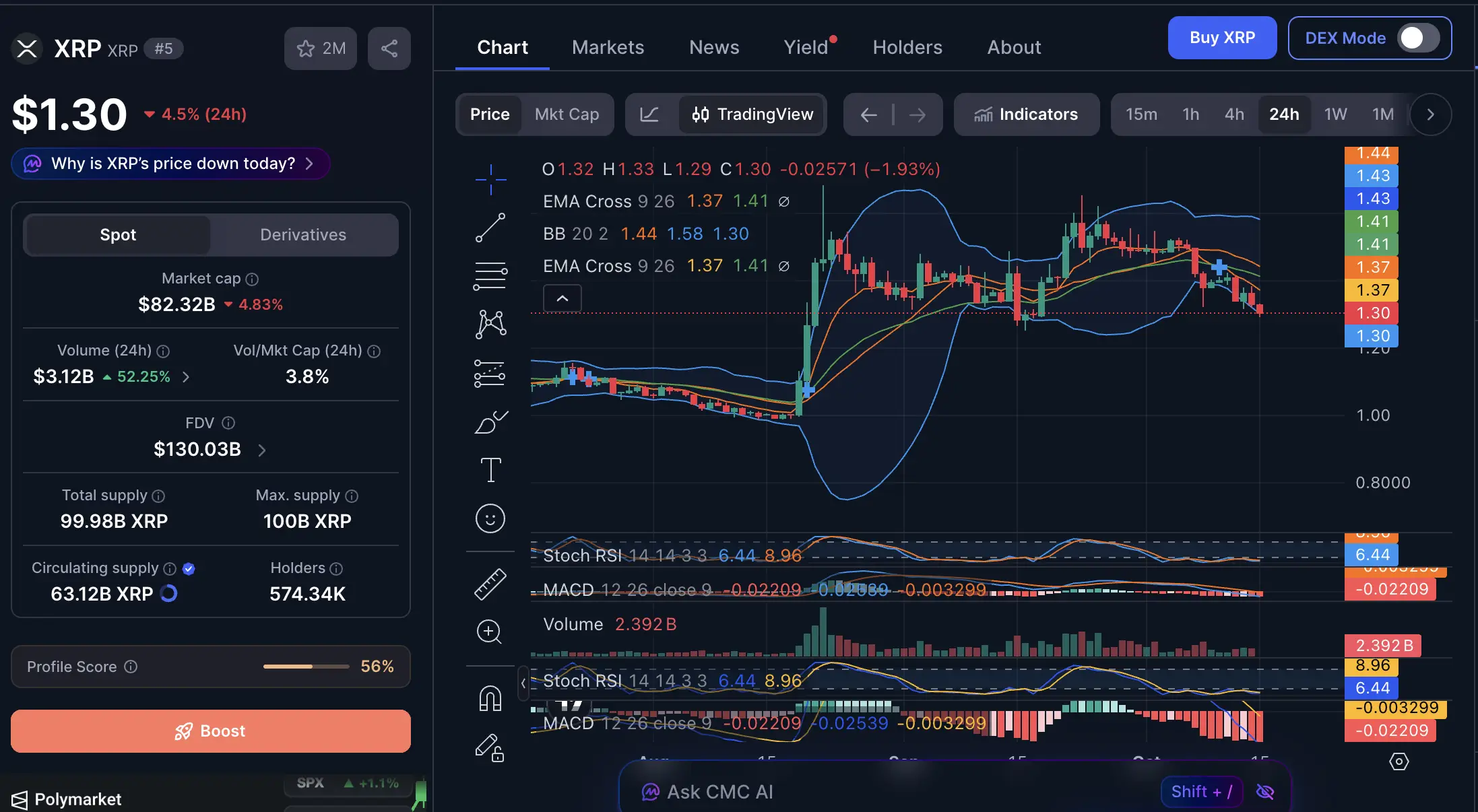This screenshot has height=812, width=1478.
Task: Hide the CMC AI bar eye icon
Action: click(x=1265, y=792)
